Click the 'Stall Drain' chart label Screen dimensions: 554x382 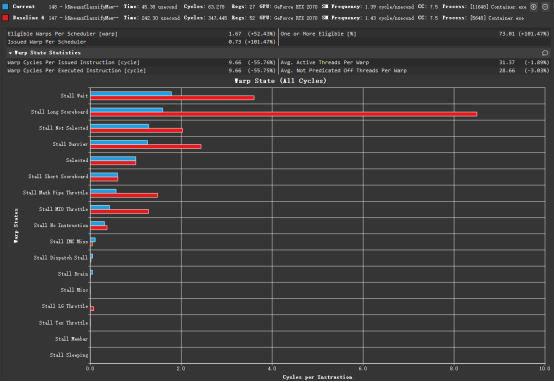coord(73,274)
